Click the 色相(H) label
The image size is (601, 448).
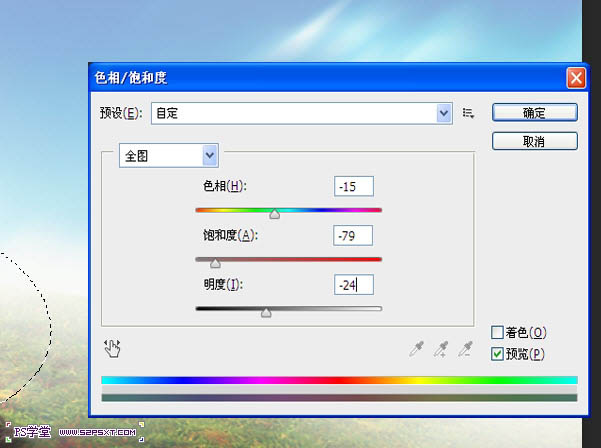pos(225,186)
